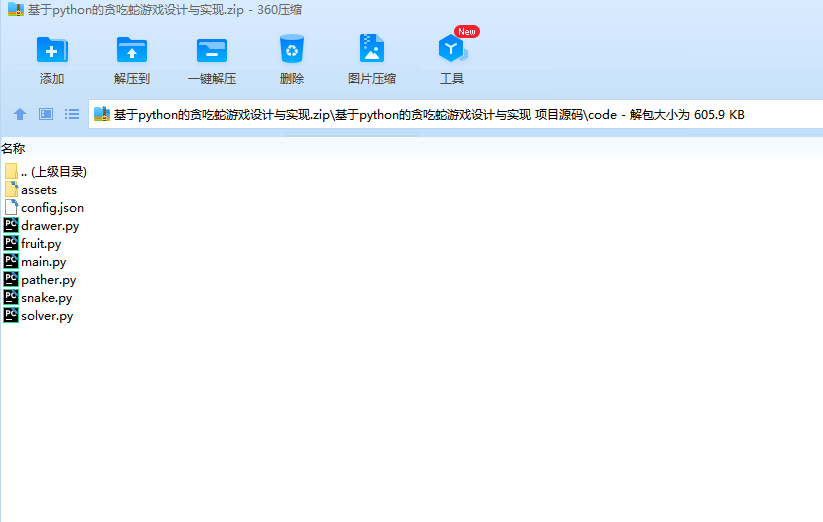Screen dimensions: 823x522
Task: Select the 'solver.py' file name
Action: (47, 316)
